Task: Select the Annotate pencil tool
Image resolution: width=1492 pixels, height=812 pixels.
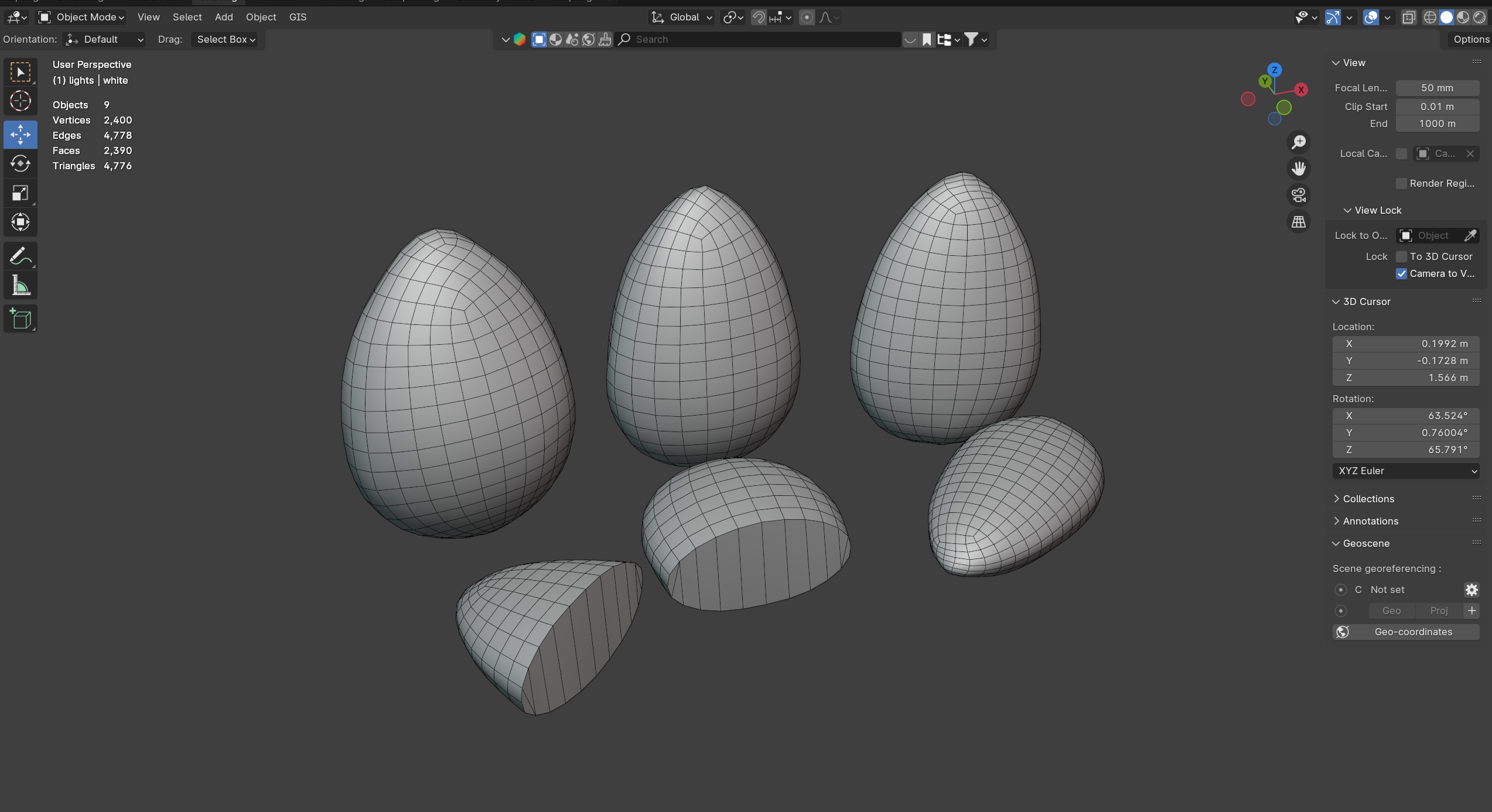Action: (x=21, y=256)
